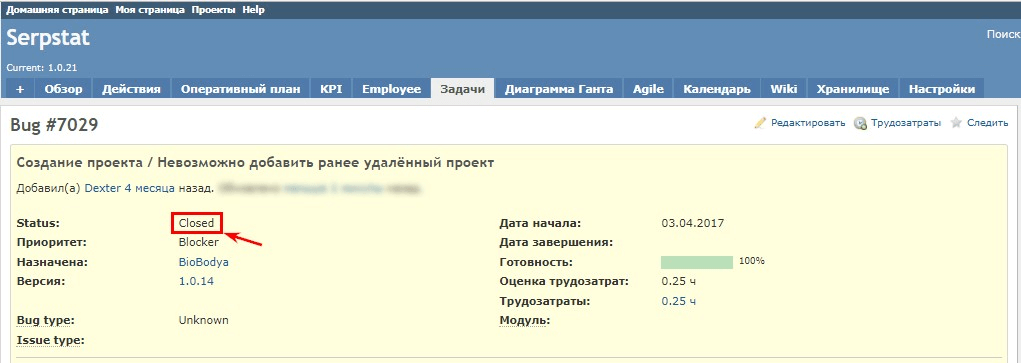Viewport: 1021px width, 363px height.
Task: Open Моя страница in top menu
Action: [x=151, y=10]
